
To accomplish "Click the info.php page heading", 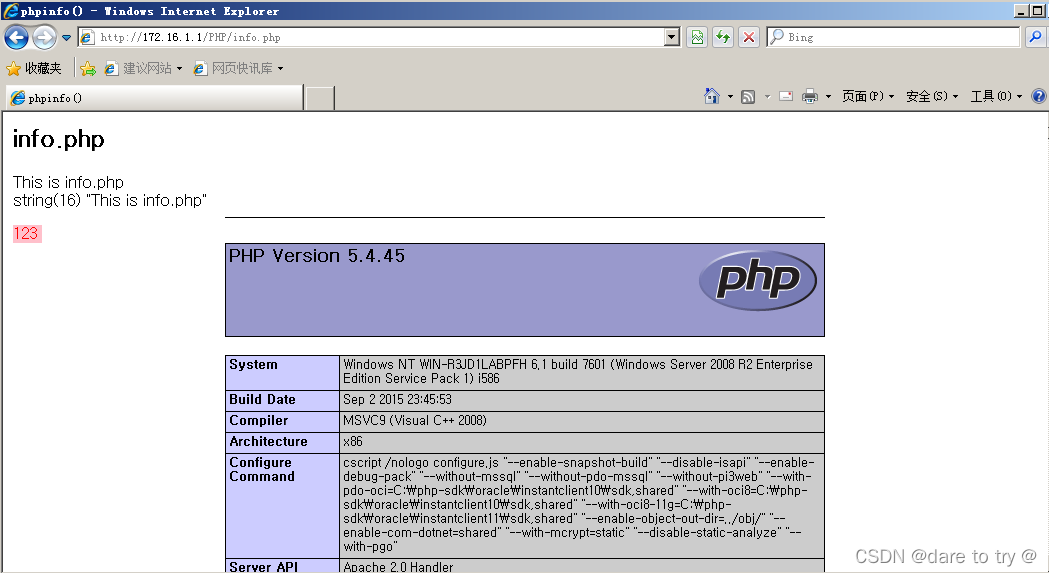I will tap(59, 139).
